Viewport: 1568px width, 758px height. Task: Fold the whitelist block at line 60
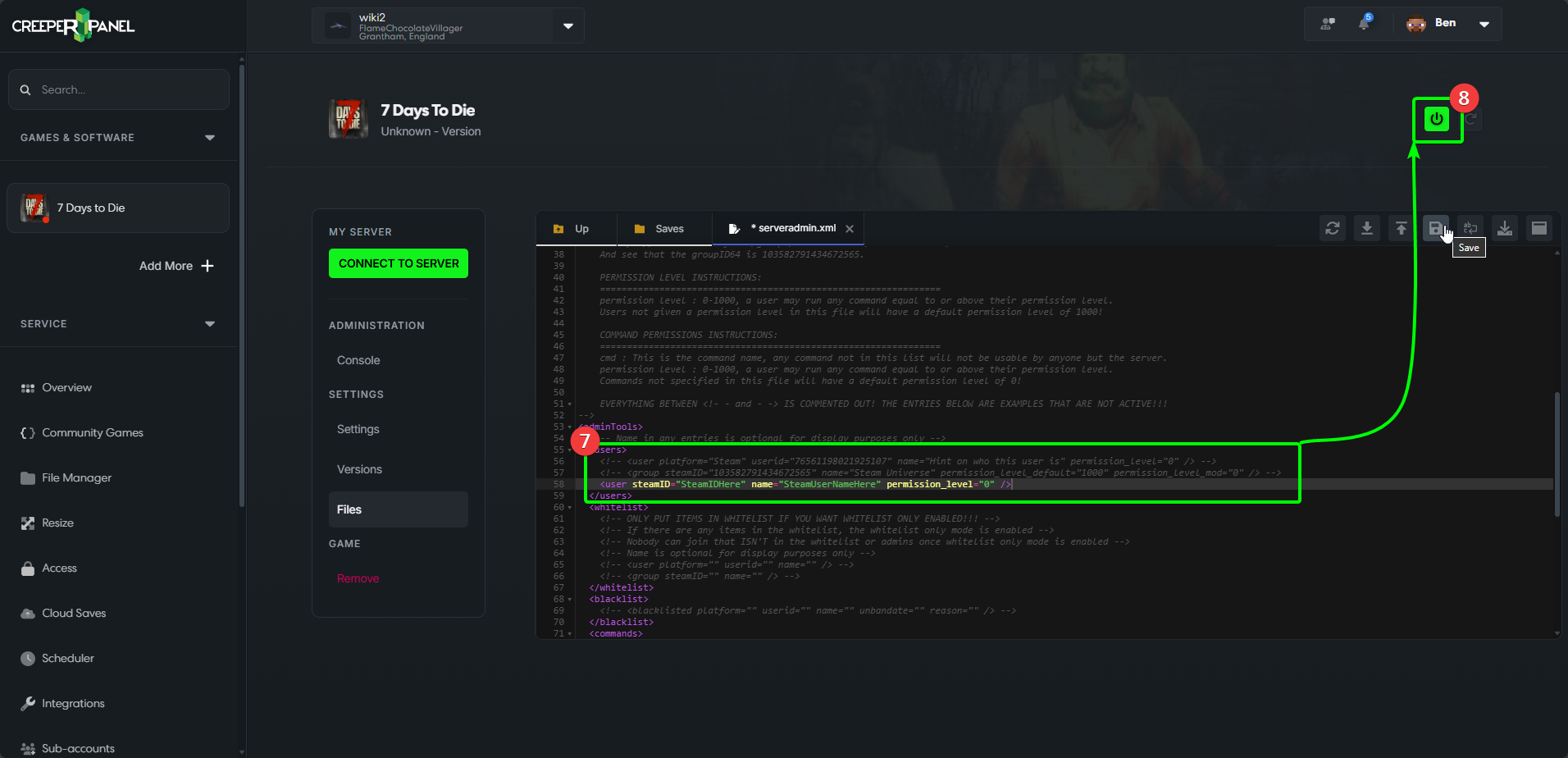coord(569,508)
